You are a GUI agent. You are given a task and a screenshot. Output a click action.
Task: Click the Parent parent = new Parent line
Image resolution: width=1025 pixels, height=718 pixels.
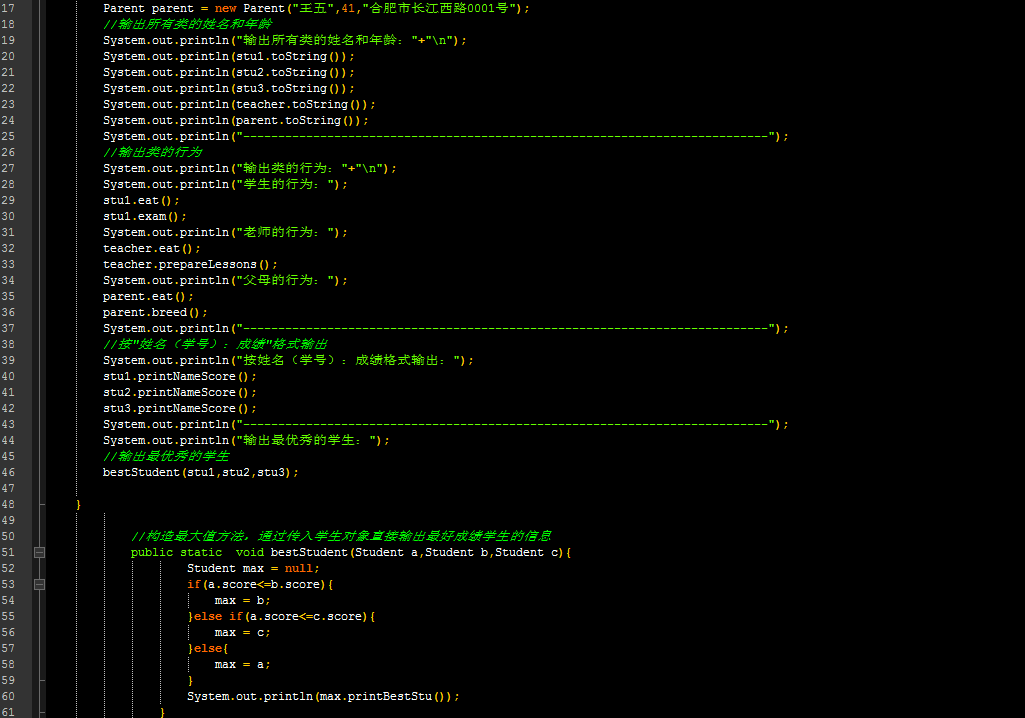(x=316, y=9)
